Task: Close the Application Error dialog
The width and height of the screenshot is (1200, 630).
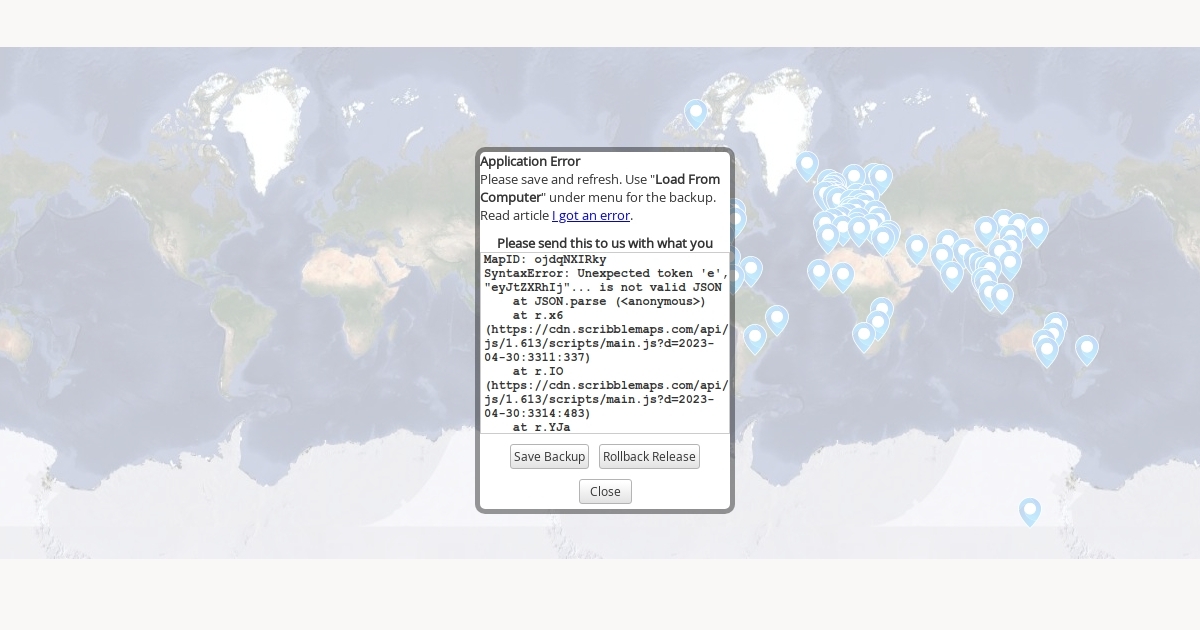Action: point(605,492)
